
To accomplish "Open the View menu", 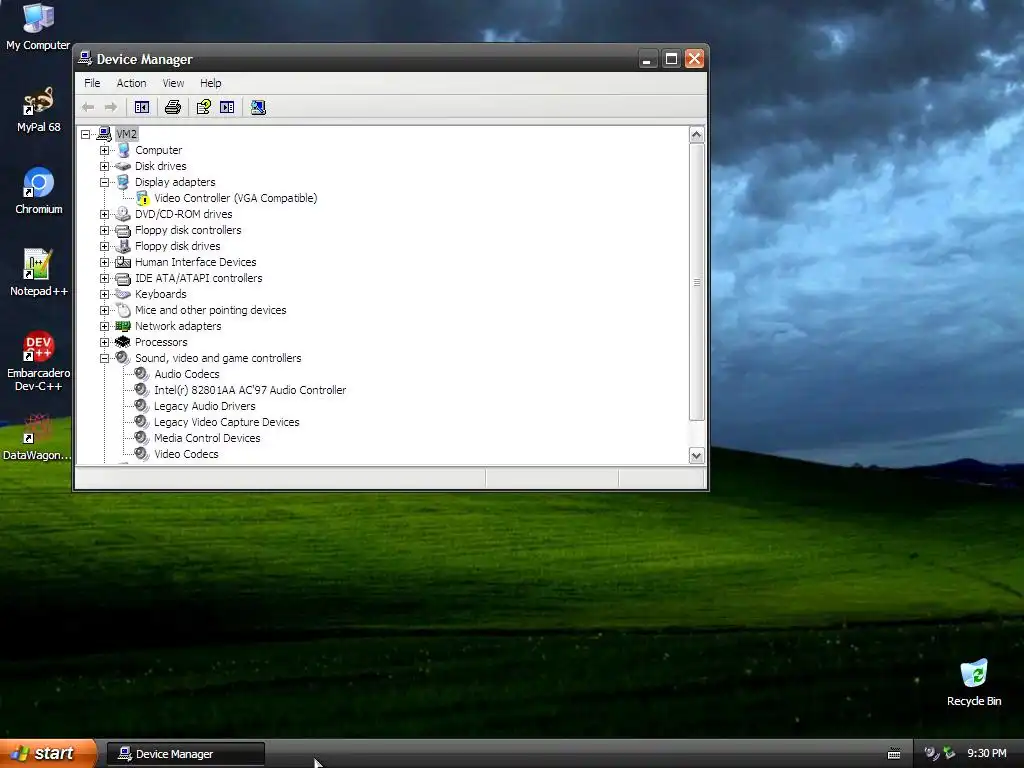I will (x=173, y=83).
